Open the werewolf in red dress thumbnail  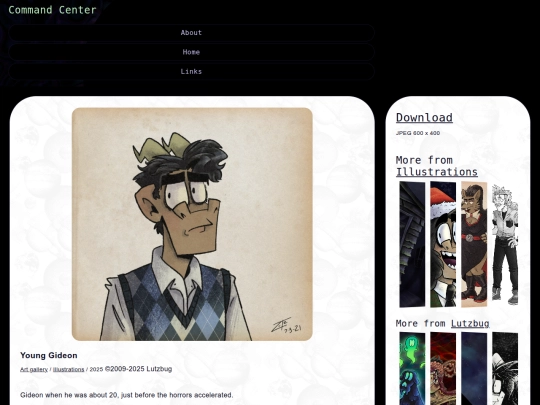474,244
